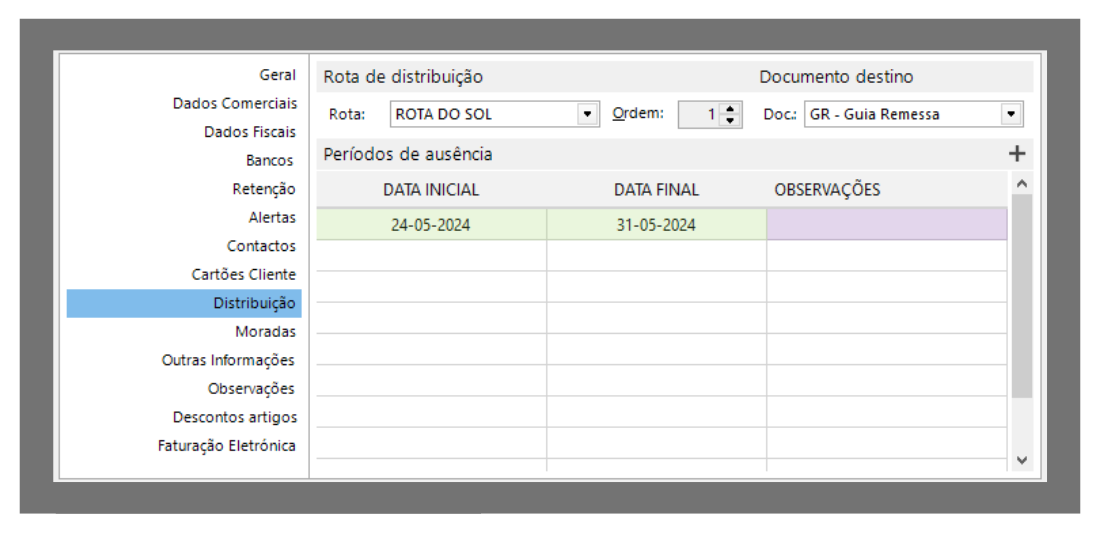Decrease the Ordem value with down arrow
Viewport: 1102px width, 537px height.
tap(731, 120)
